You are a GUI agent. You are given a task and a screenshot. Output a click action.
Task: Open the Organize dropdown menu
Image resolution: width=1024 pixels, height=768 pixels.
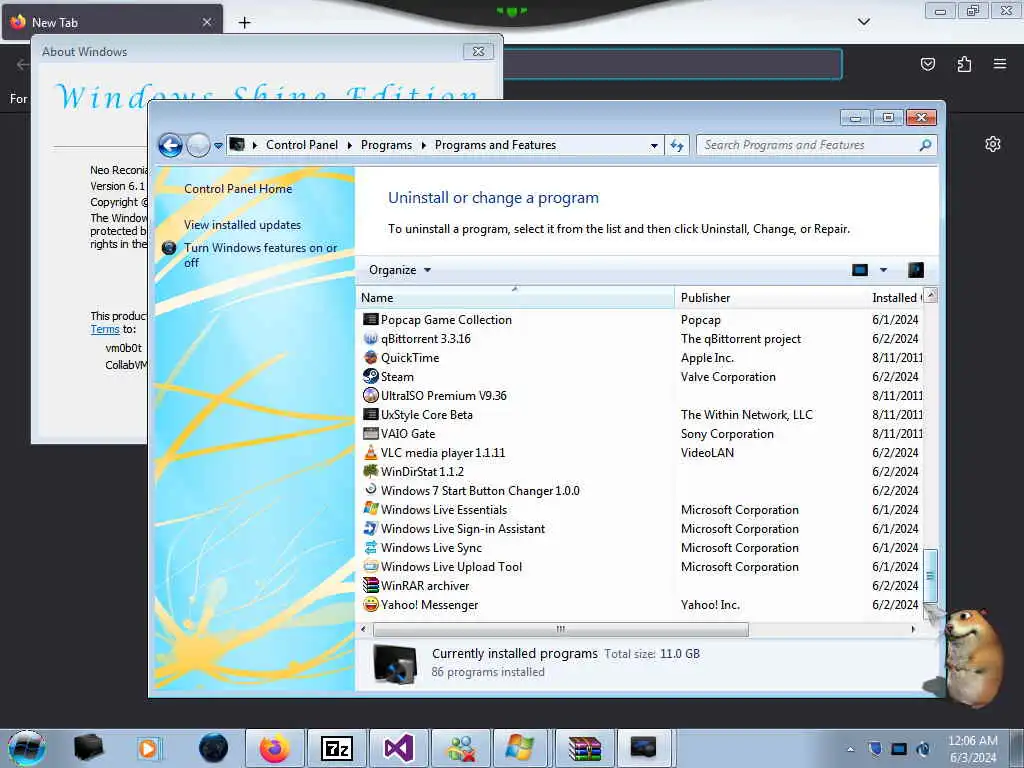click(x=400, y=270)
